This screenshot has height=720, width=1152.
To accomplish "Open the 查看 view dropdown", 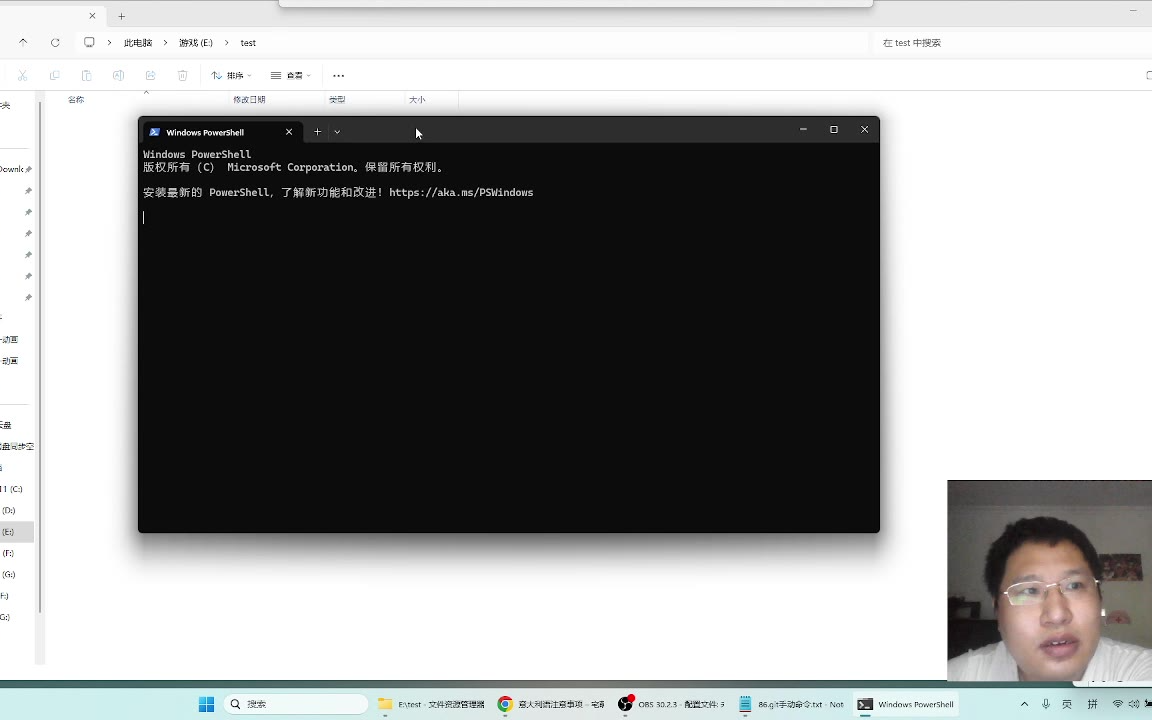I will pyautogui.click(x=290, y=76).
